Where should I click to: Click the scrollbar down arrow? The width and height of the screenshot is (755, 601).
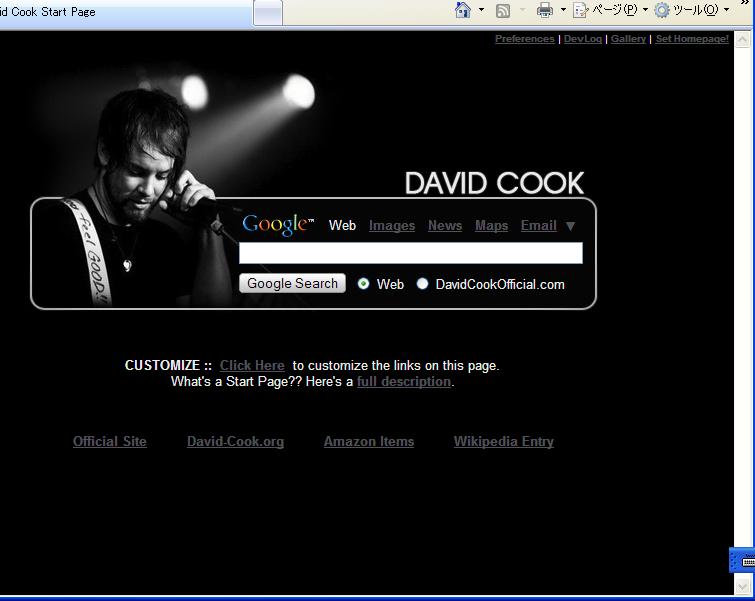742,586
